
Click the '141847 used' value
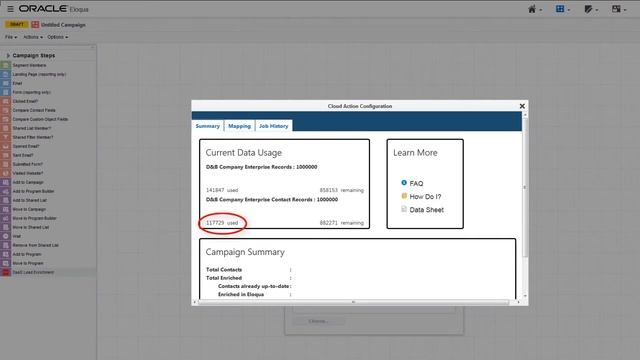tap(222, 190)
